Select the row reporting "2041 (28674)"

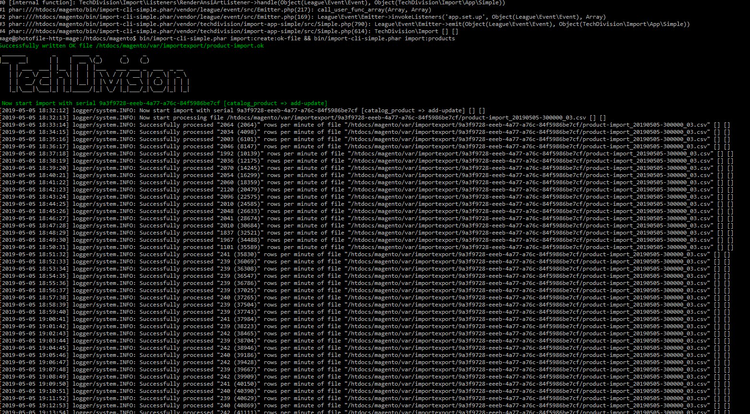coord(366,218)
